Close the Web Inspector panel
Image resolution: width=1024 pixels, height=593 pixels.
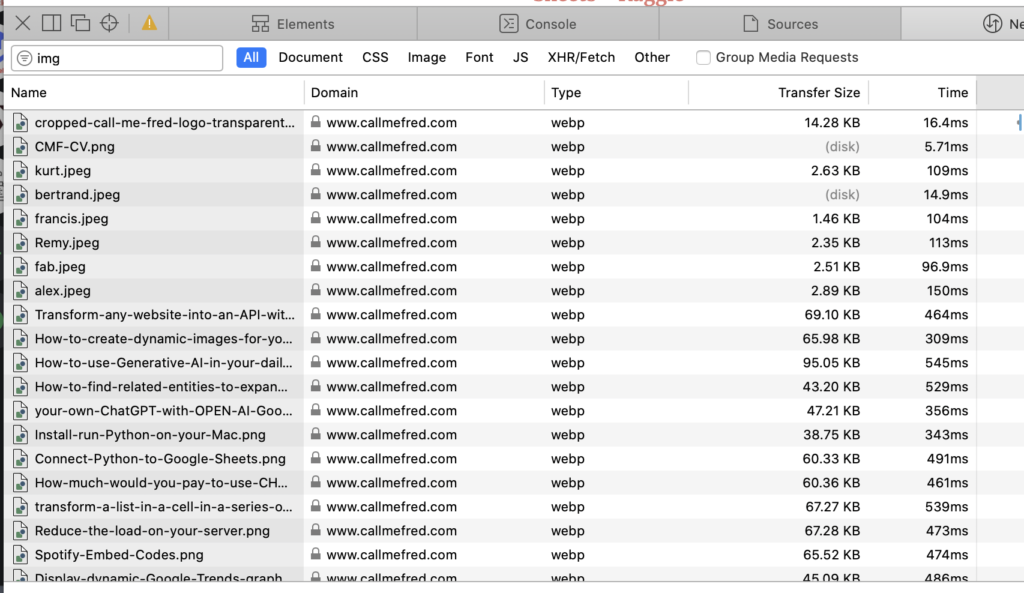[x=22, y=24]
